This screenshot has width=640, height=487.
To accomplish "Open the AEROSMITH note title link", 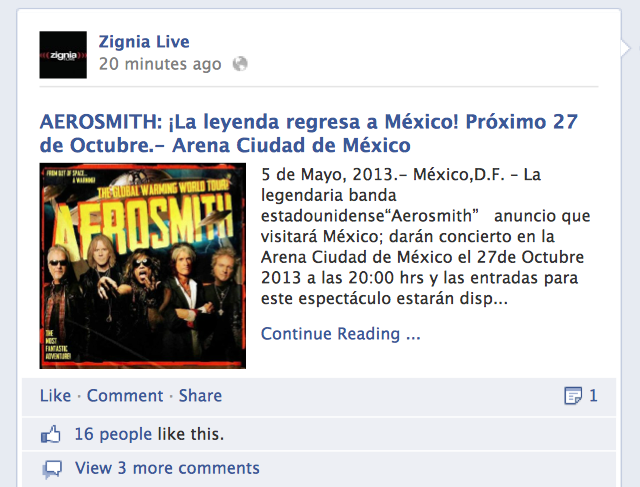I will pos(309,133).
